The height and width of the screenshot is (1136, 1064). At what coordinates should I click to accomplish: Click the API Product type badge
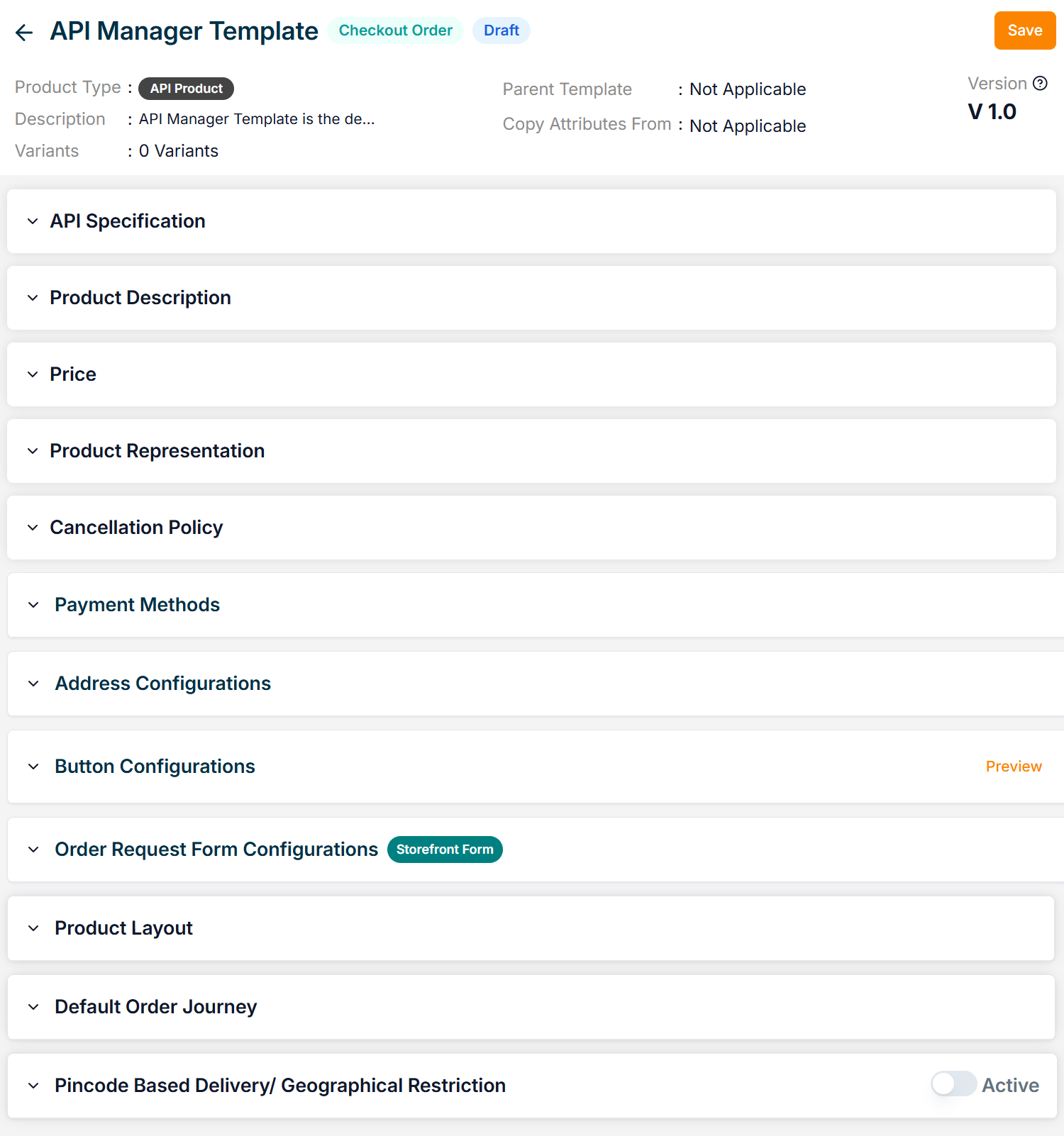186,89
